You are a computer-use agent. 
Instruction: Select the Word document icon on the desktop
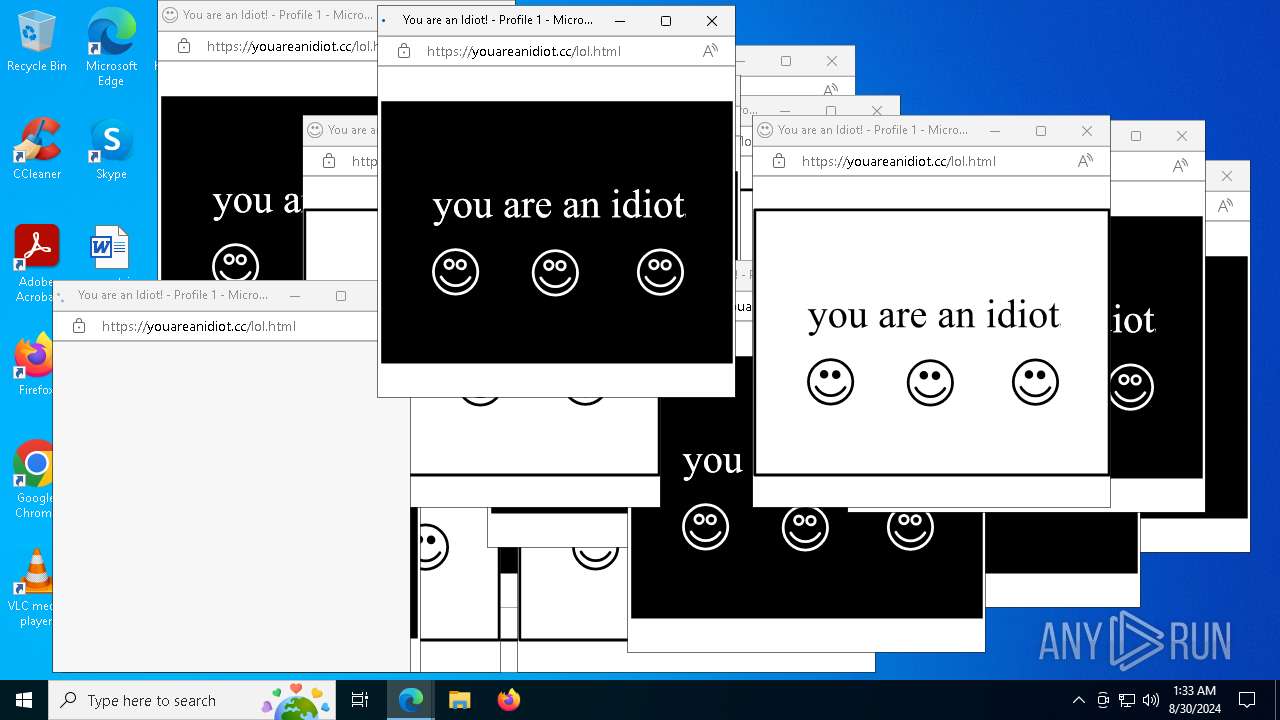(x=109, y=246)
